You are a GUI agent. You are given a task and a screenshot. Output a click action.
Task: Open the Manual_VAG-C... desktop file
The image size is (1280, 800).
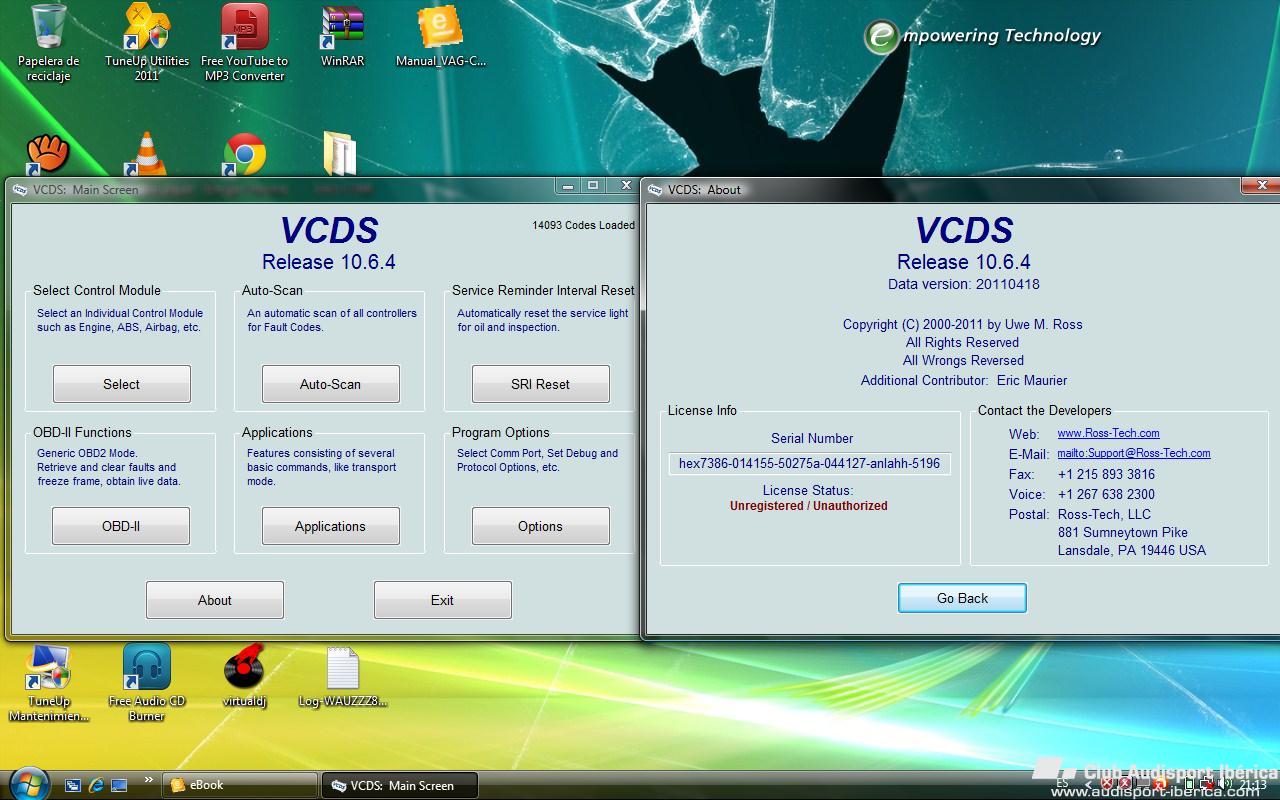point(440,30)
